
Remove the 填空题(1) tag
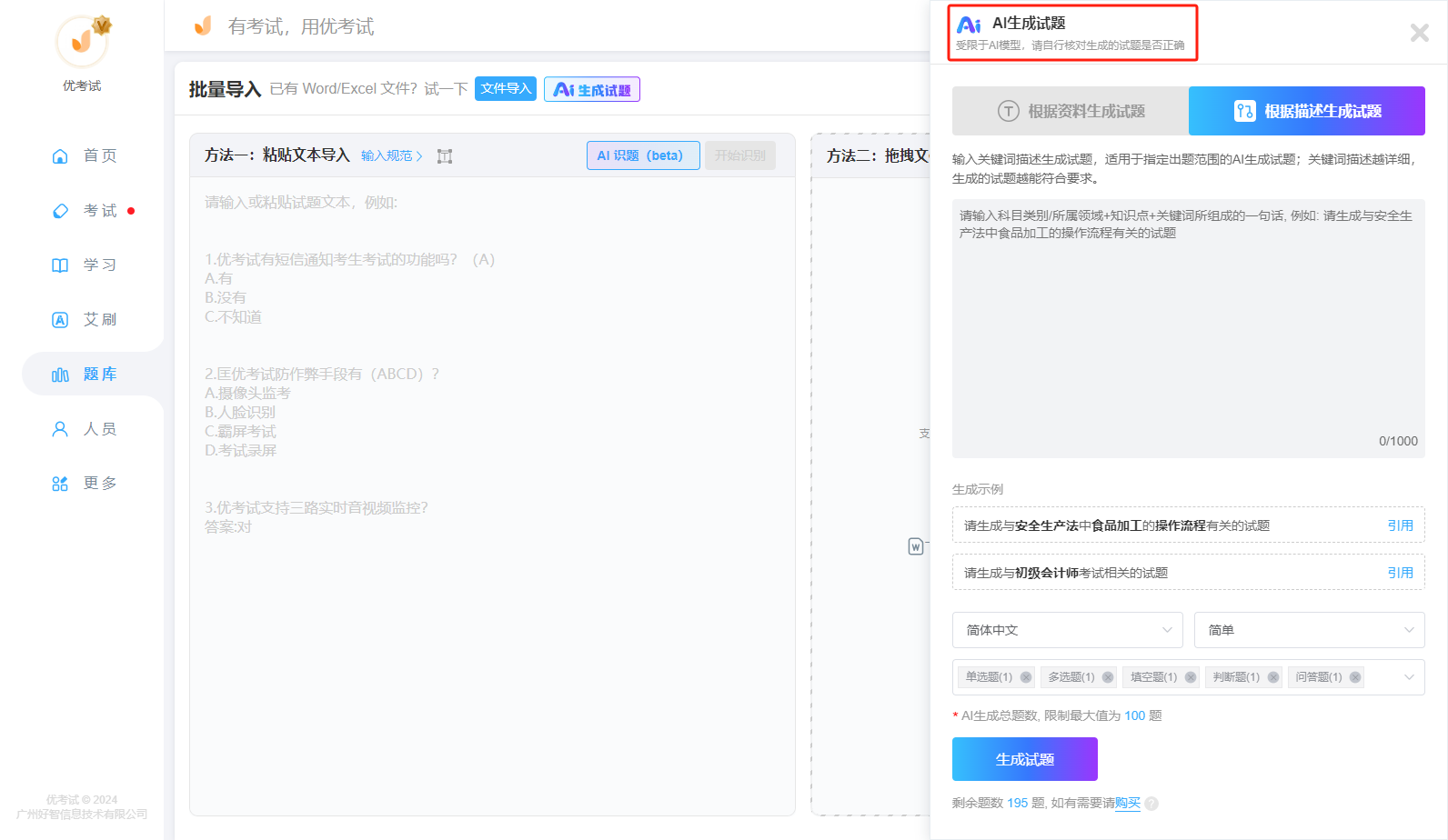(1191, 677)
